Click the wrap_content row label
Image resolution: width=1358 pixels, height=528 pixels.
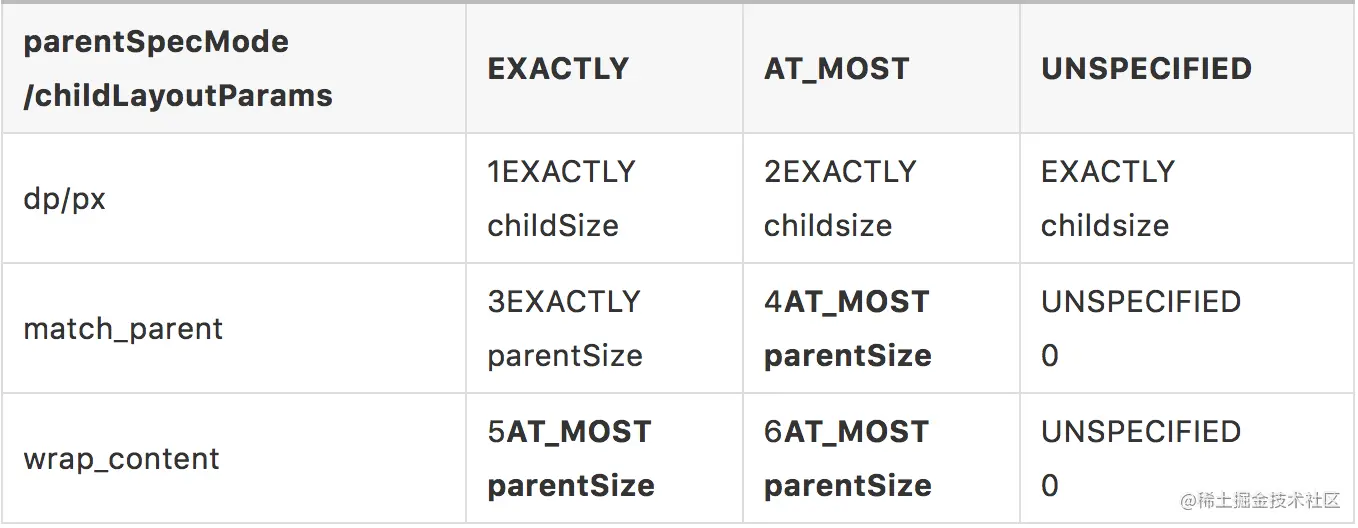[x=121, y=459]
